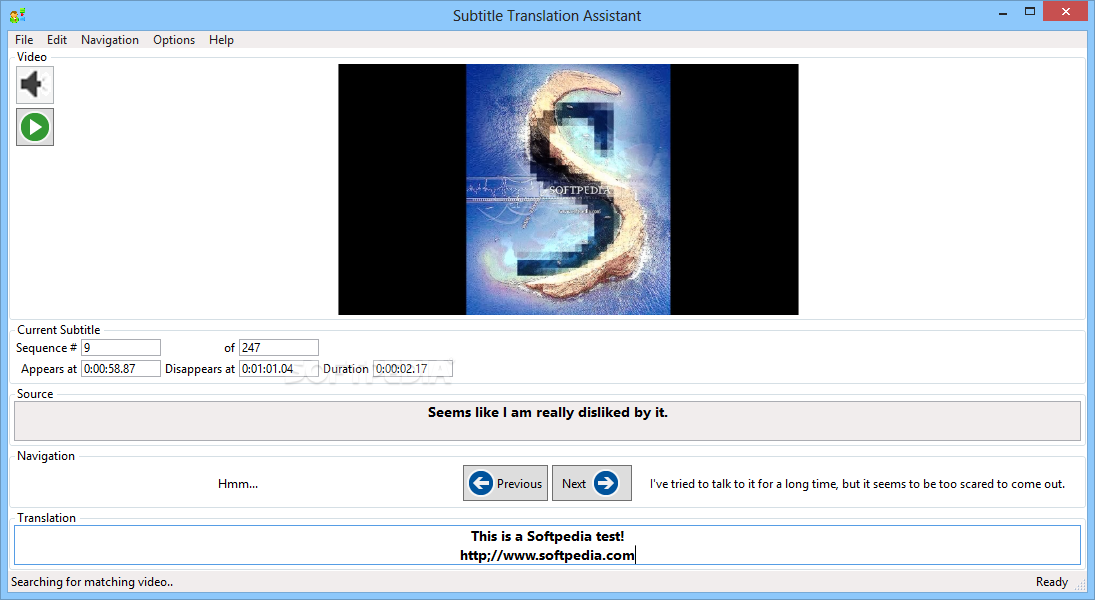
Task: Click the Sequence # field showing 9
Action: [x=121, y=348]
